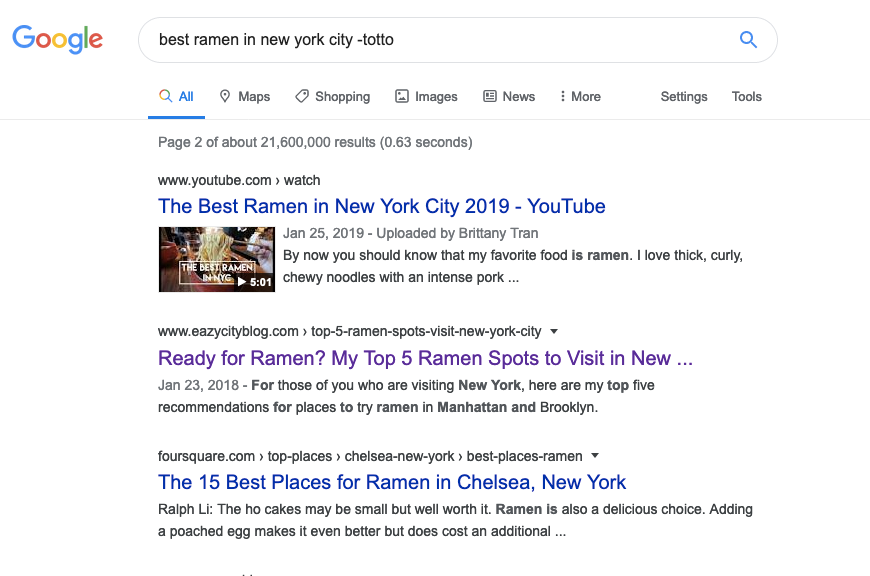Open The Best Ramen in New York City 2019 link
The width and height of the screenshot is (870, 576).
382,206
